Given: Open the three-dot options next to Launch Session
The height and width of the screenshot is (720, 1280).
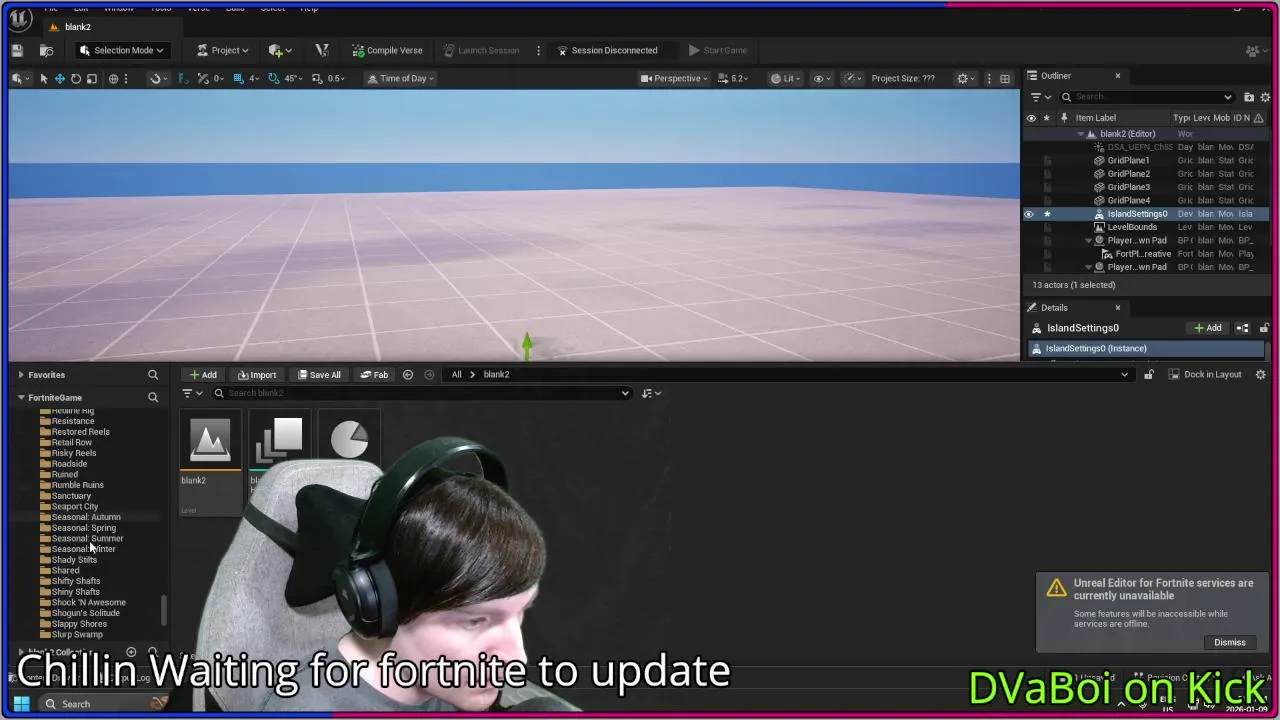Looking at the screenshot, I should pyautogui.click(x=538, y=50).
